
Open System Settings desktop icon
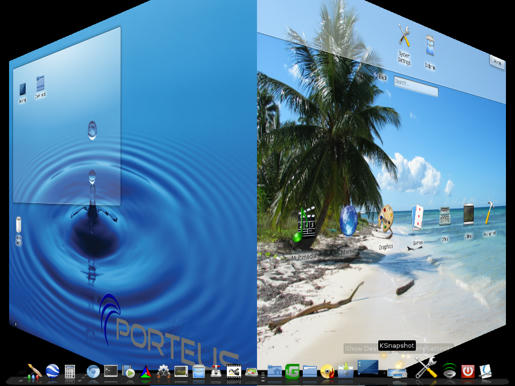404,46
